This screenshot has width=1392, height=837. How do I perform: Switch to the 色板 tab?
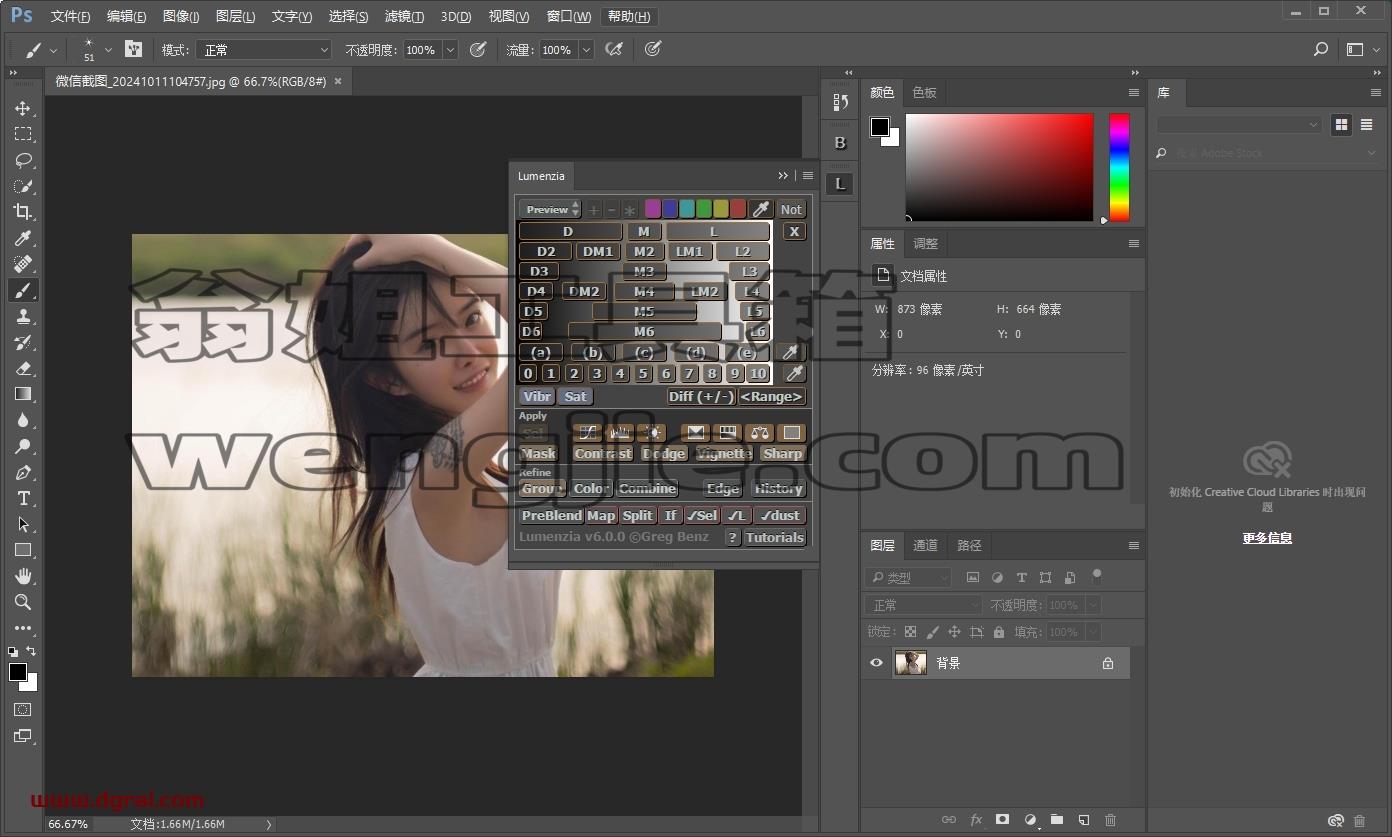coord(924,92)
